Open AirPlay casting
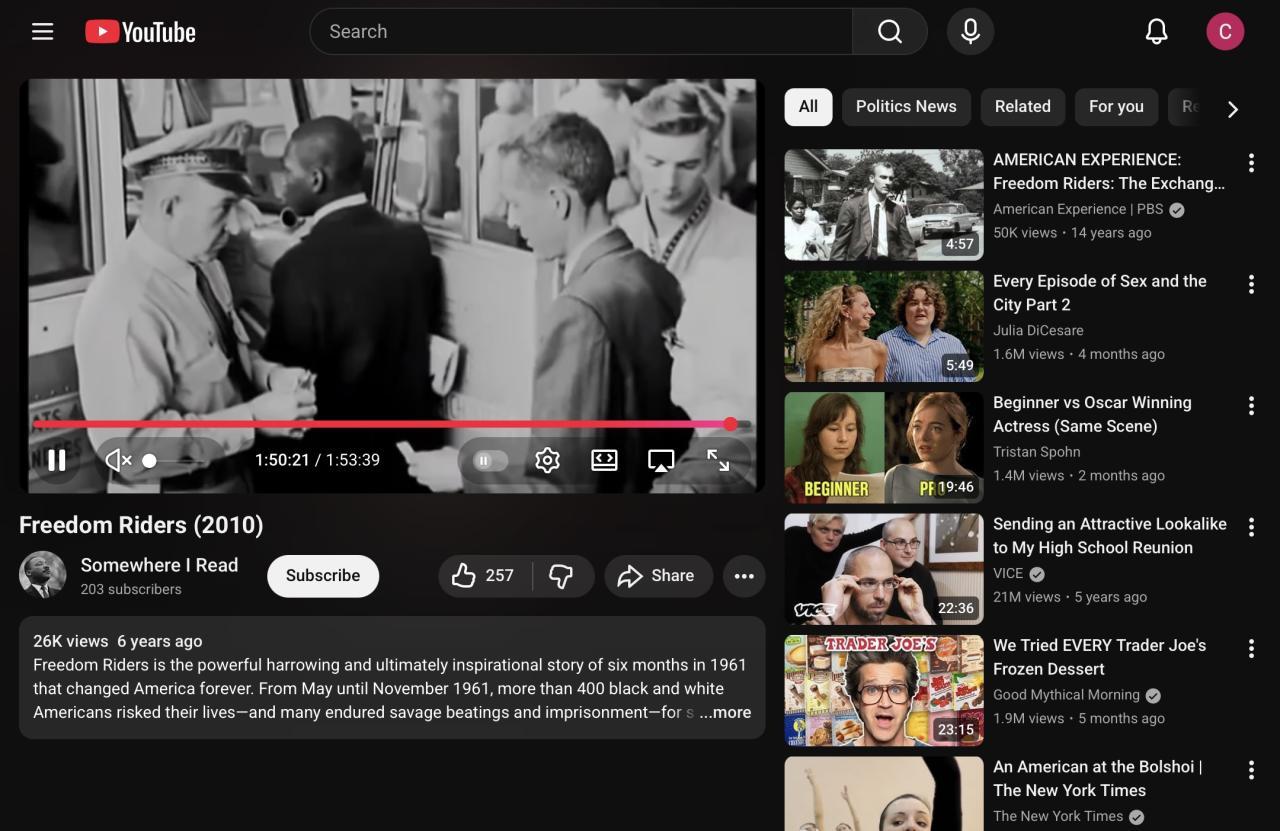 (x=661, y=460)
